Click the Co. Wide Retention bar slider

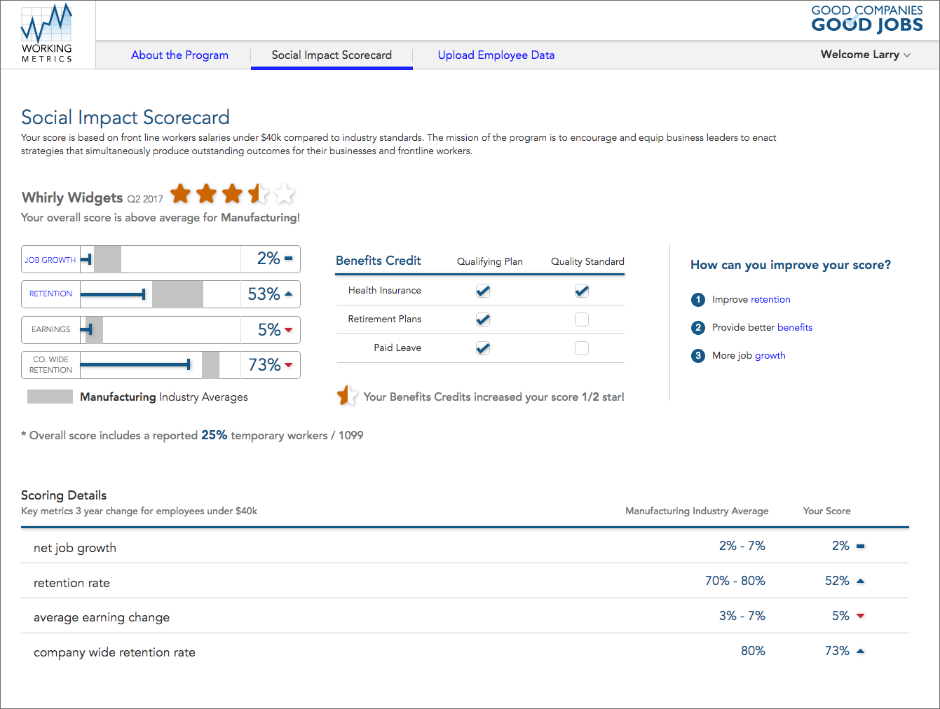(189, 365)
